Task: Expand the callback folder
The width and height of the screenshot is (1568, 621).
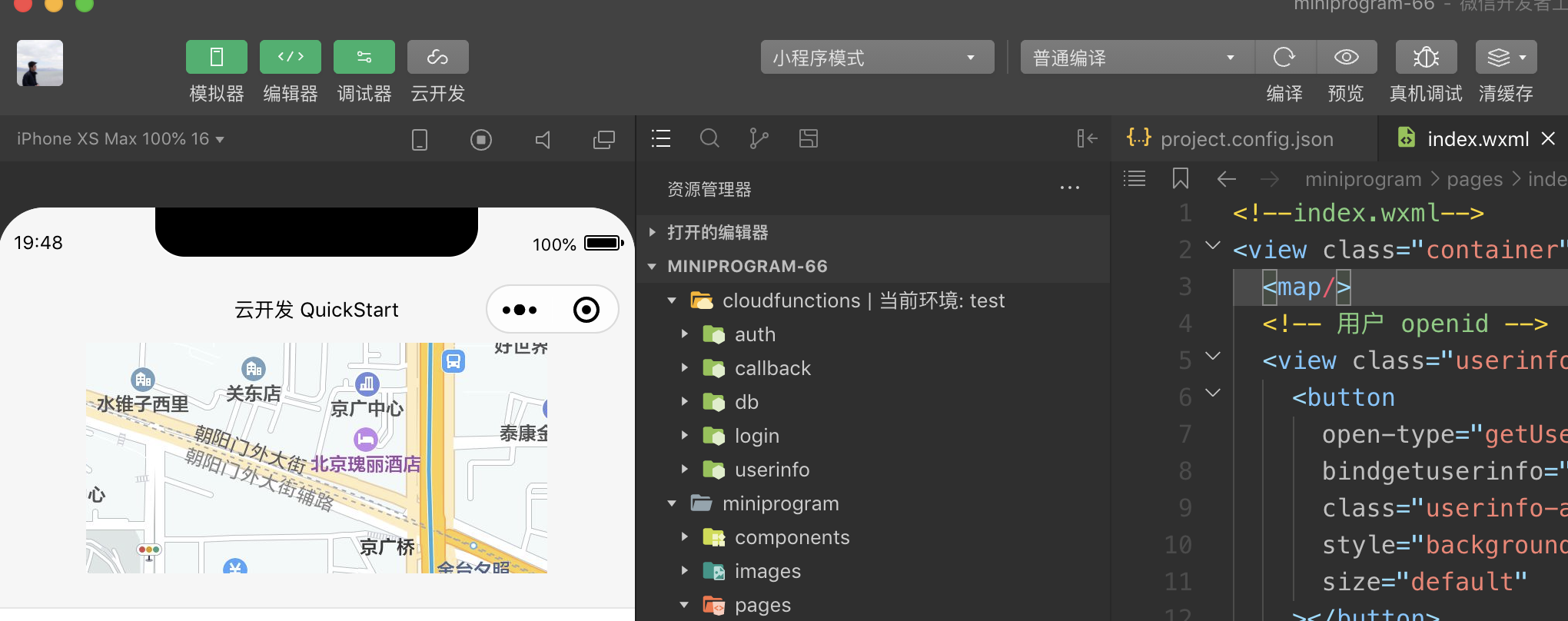Action: [684, 368]
